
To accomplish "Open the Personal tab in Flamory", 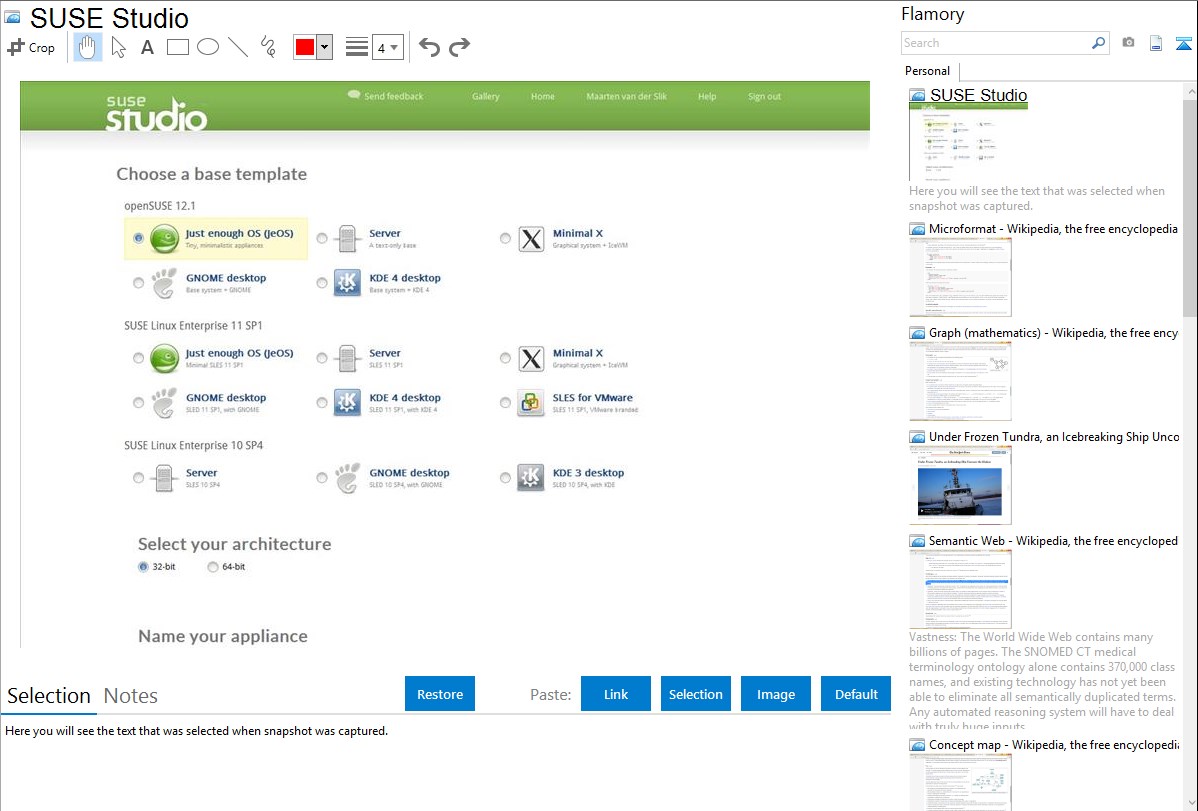I will (x=928, y=71).
